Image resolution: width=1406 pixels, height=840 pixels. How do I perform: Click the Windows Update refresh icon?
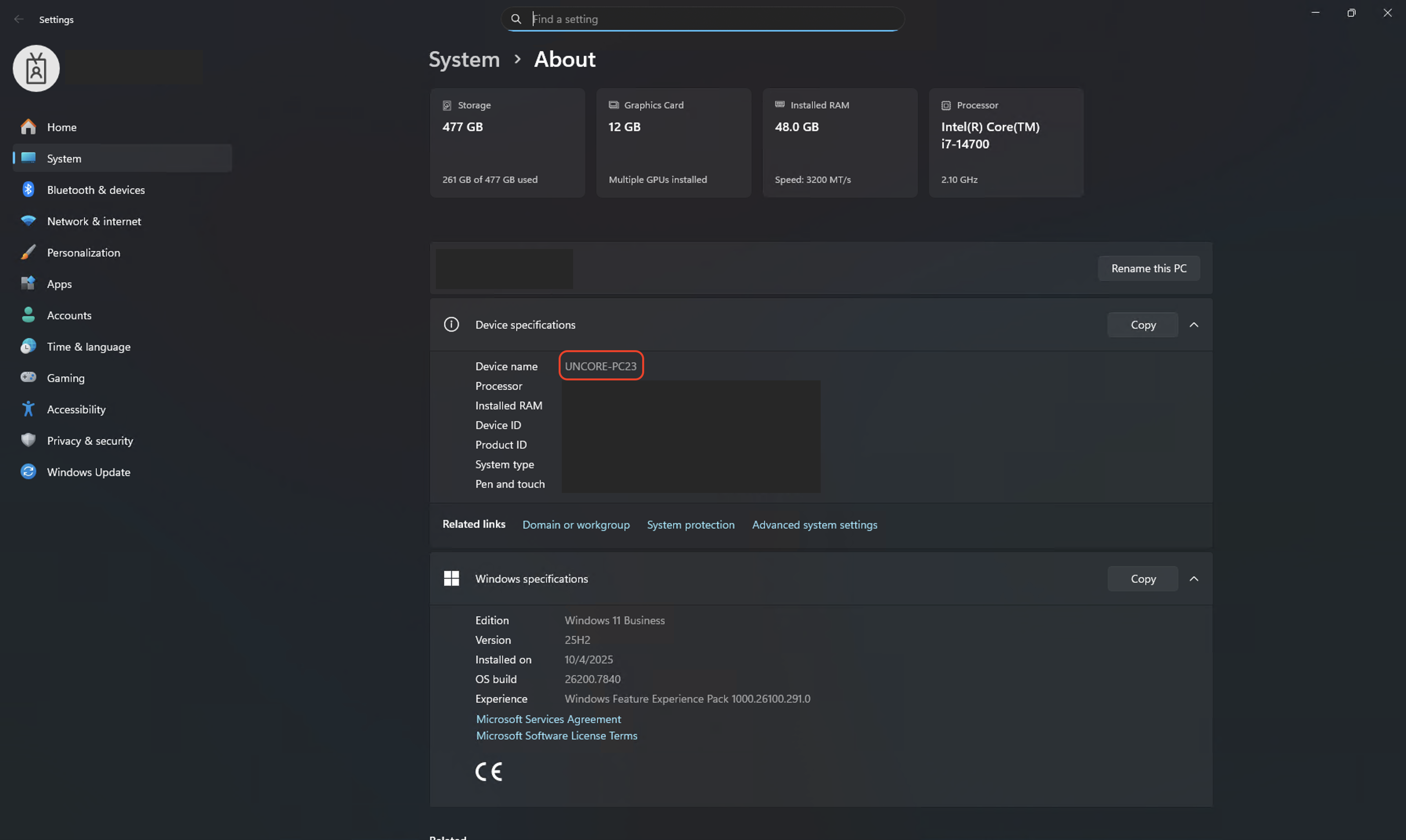point(28,471)
